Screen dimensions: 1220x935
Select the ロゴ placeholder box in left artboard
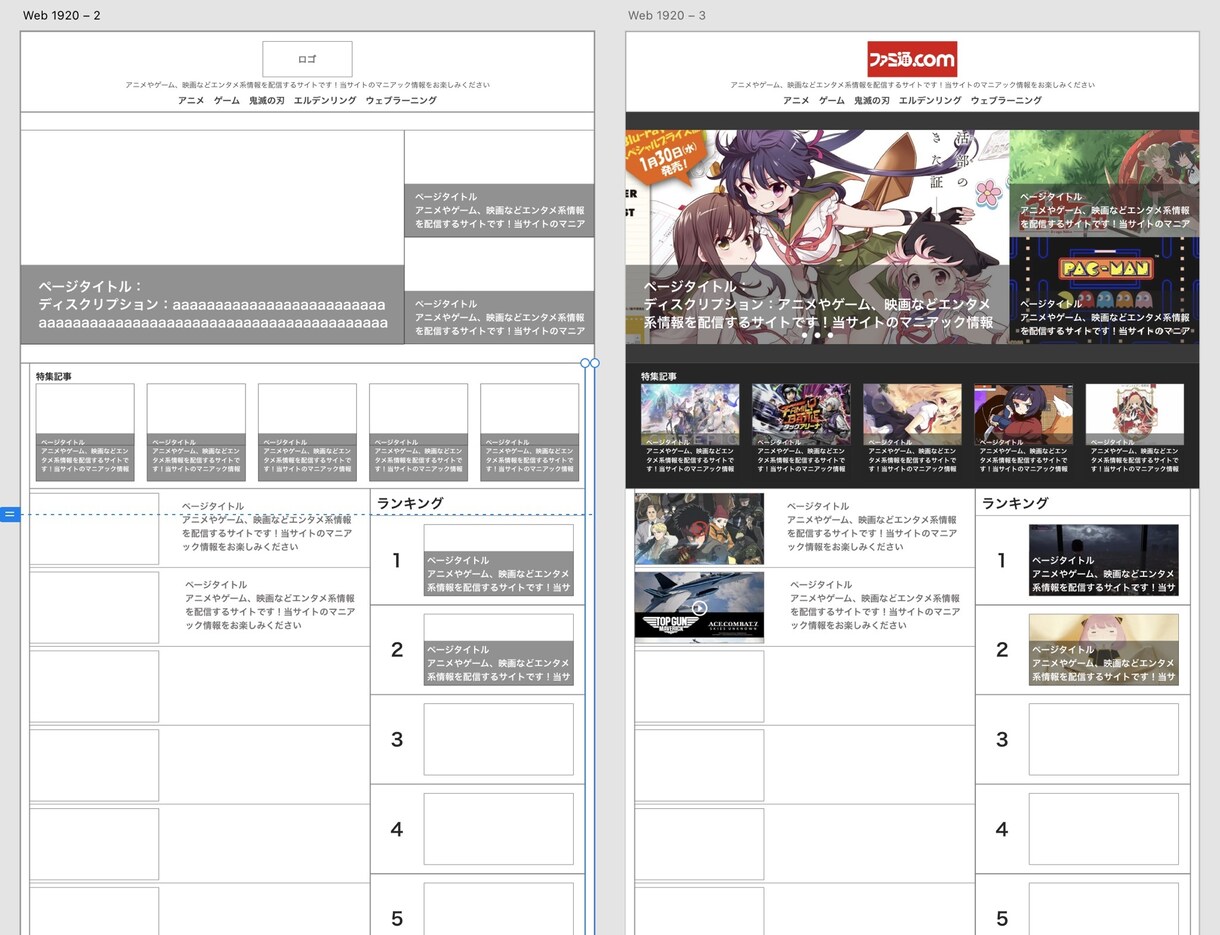[x=307, y=59]
